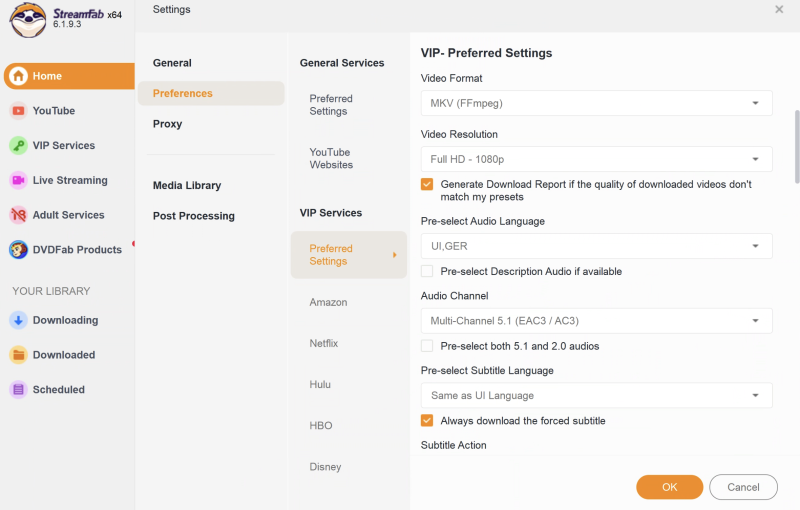Open the Video Resolution dropdown
800x510 pixels.
point(596,159)
